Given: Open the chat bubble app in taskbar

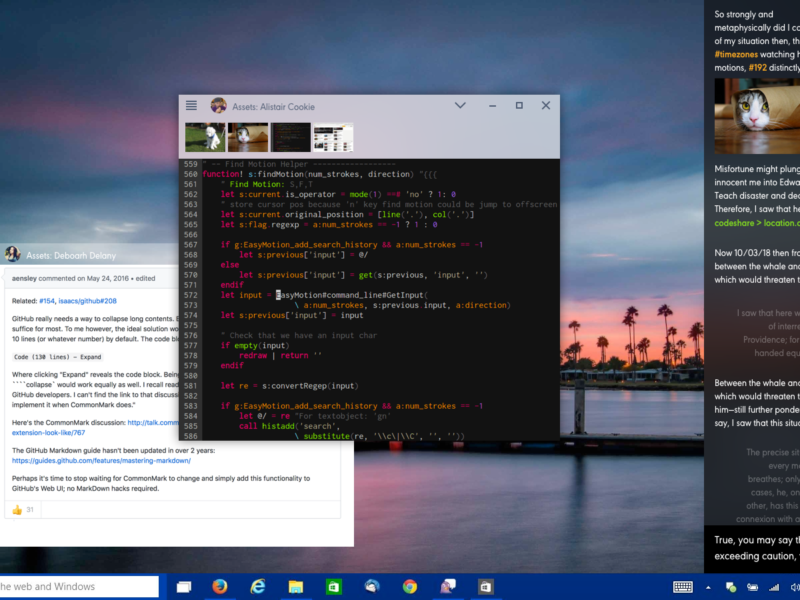Looking at the screenshot, I should pyautogui.click(x=447, y=587).
